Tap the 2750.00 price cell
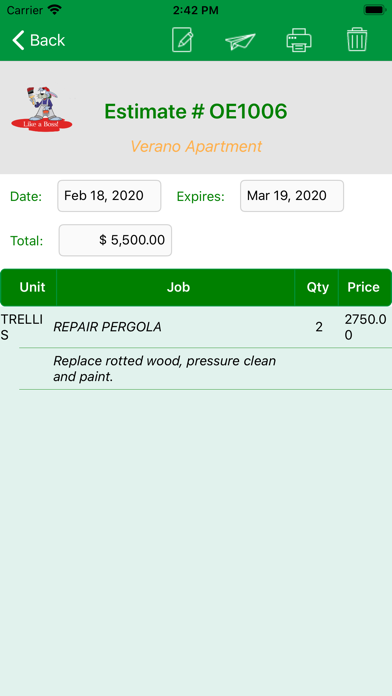392x696 pixels. click(365, 327)
